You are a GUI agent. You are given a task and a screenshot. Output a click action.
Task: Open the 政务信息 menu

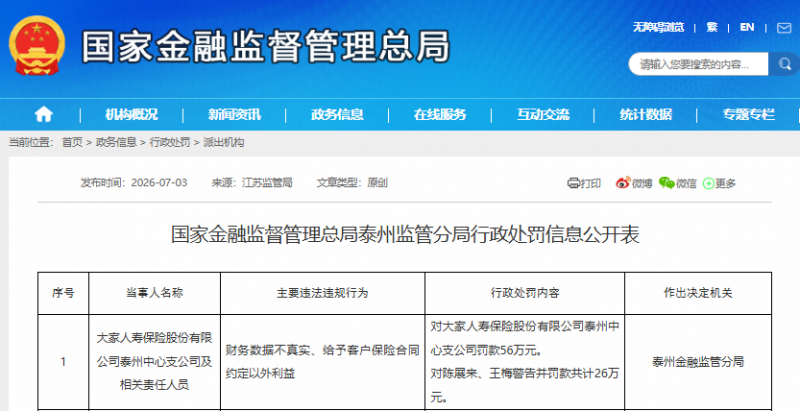337,114
